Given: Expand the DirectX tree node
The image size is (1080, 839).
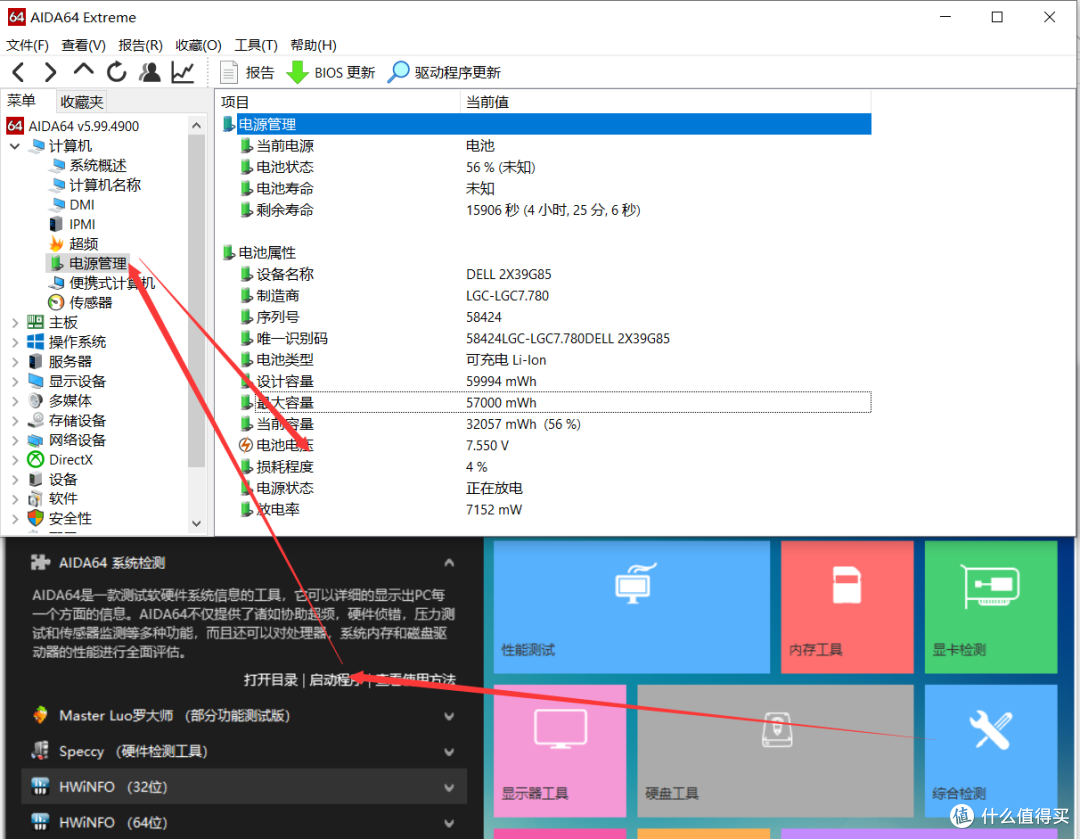Looking at the screenshot, I should (x=14, y=460).
